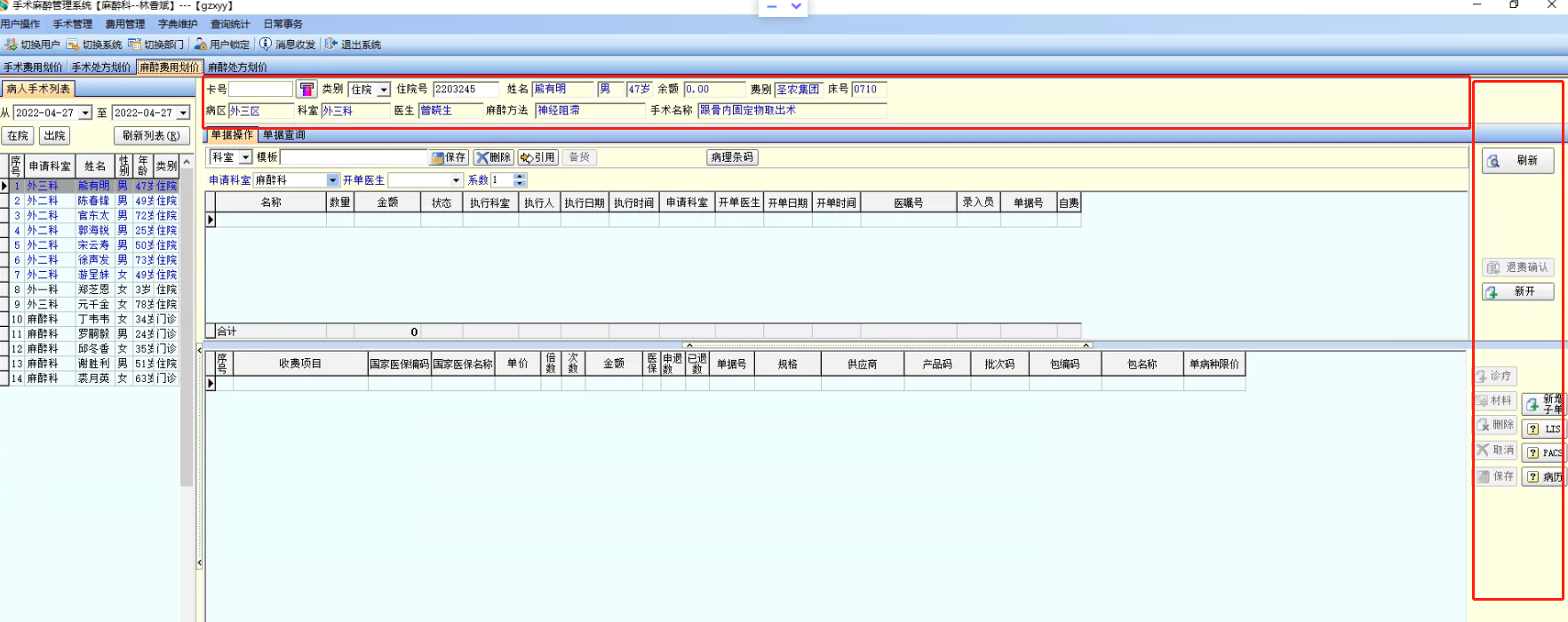Increase the 系数 coefficient spinner

click(x=521, y=177)
